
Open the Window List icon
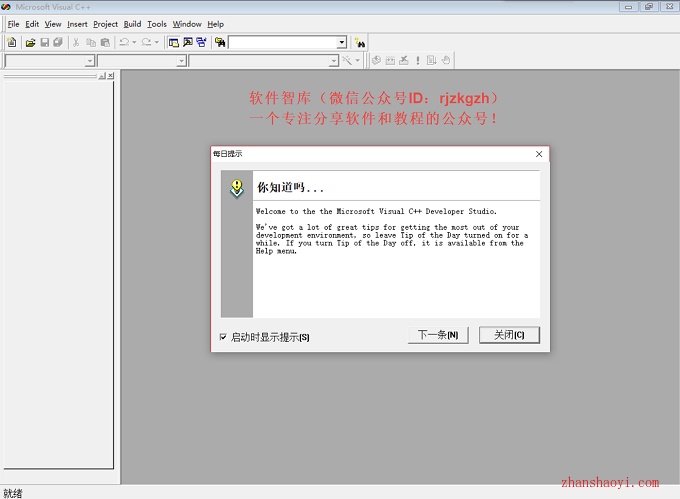pos(201,42)
